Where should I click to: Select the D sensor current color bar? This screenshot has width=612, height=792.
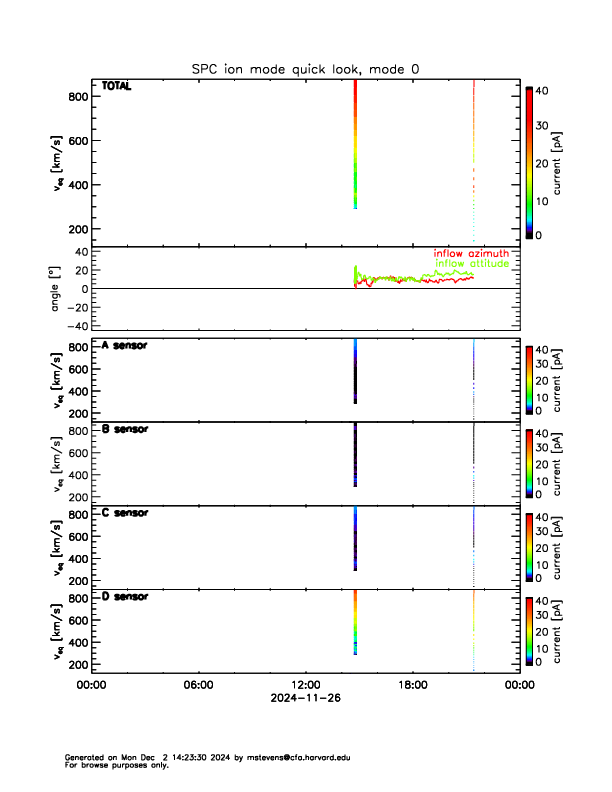pos(529,630)
